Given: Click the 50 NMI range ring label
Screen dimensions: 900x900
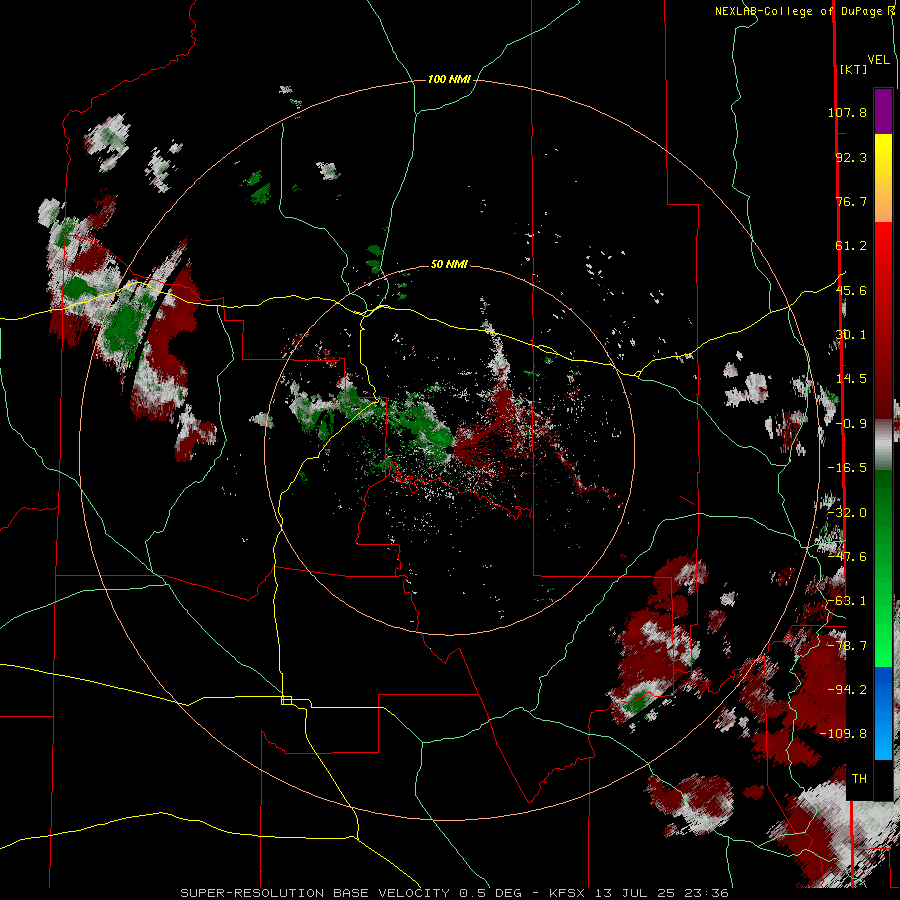Looking at the screenshot, I should pos(449,265).
